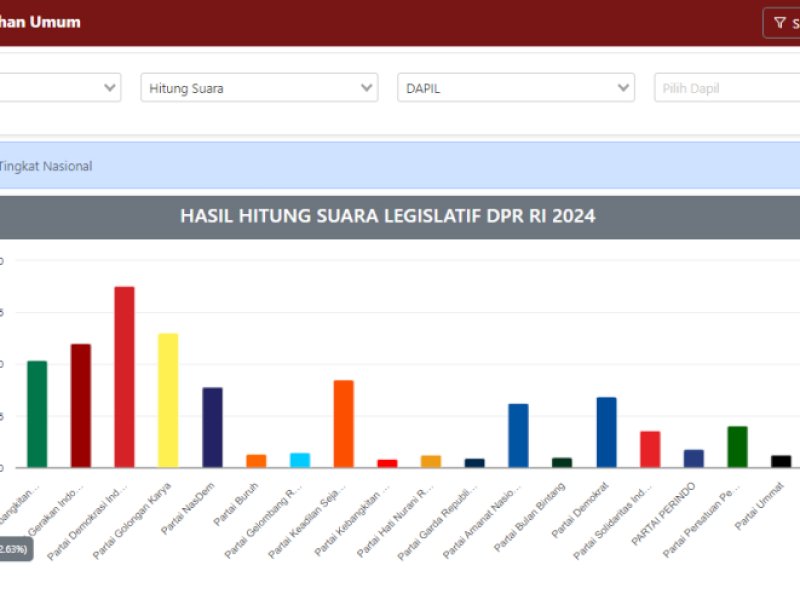Select the red Partai Solidaritas Indonesia bar

coord(650,449)
